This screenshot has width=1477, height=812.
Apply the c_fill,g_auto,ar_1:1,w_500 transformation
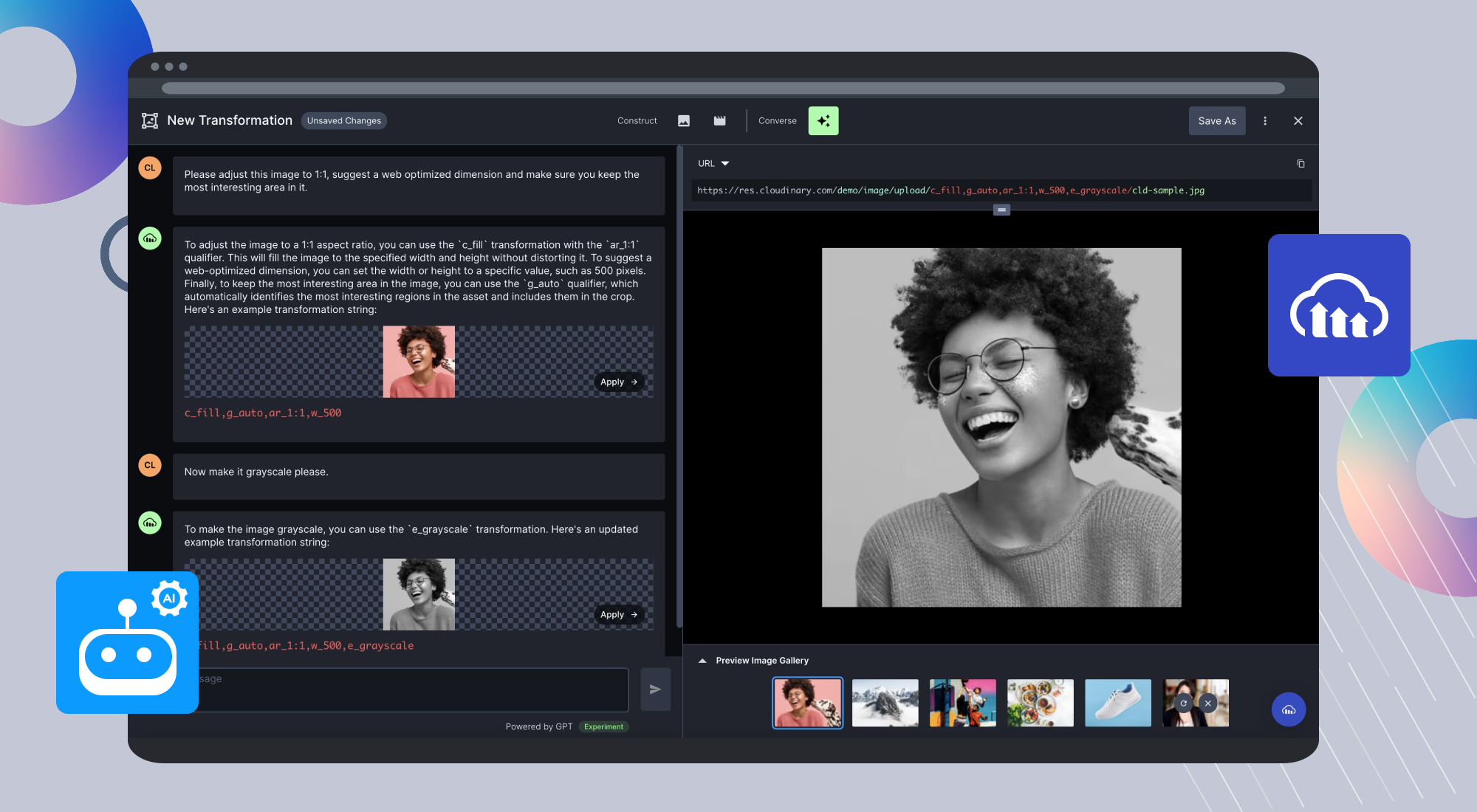point(619,382)
